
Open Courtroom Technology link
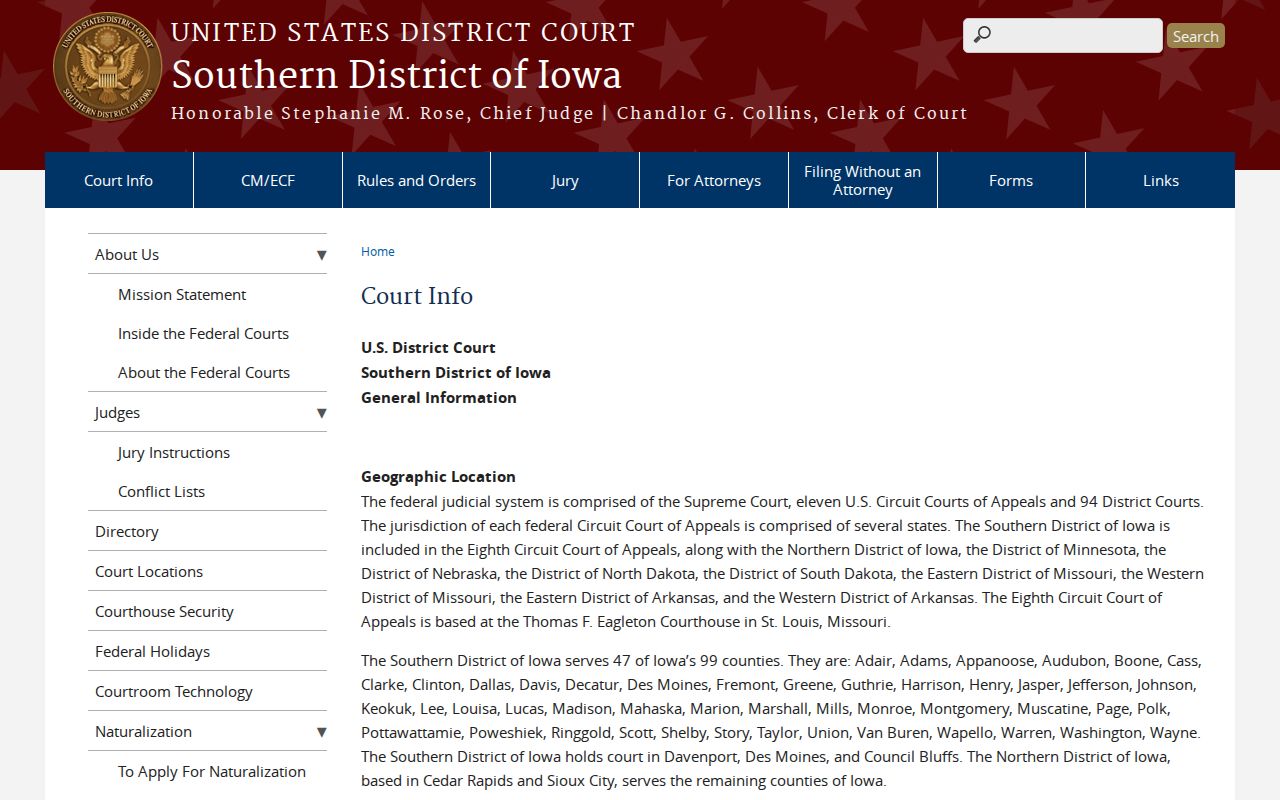coord(174,691)
